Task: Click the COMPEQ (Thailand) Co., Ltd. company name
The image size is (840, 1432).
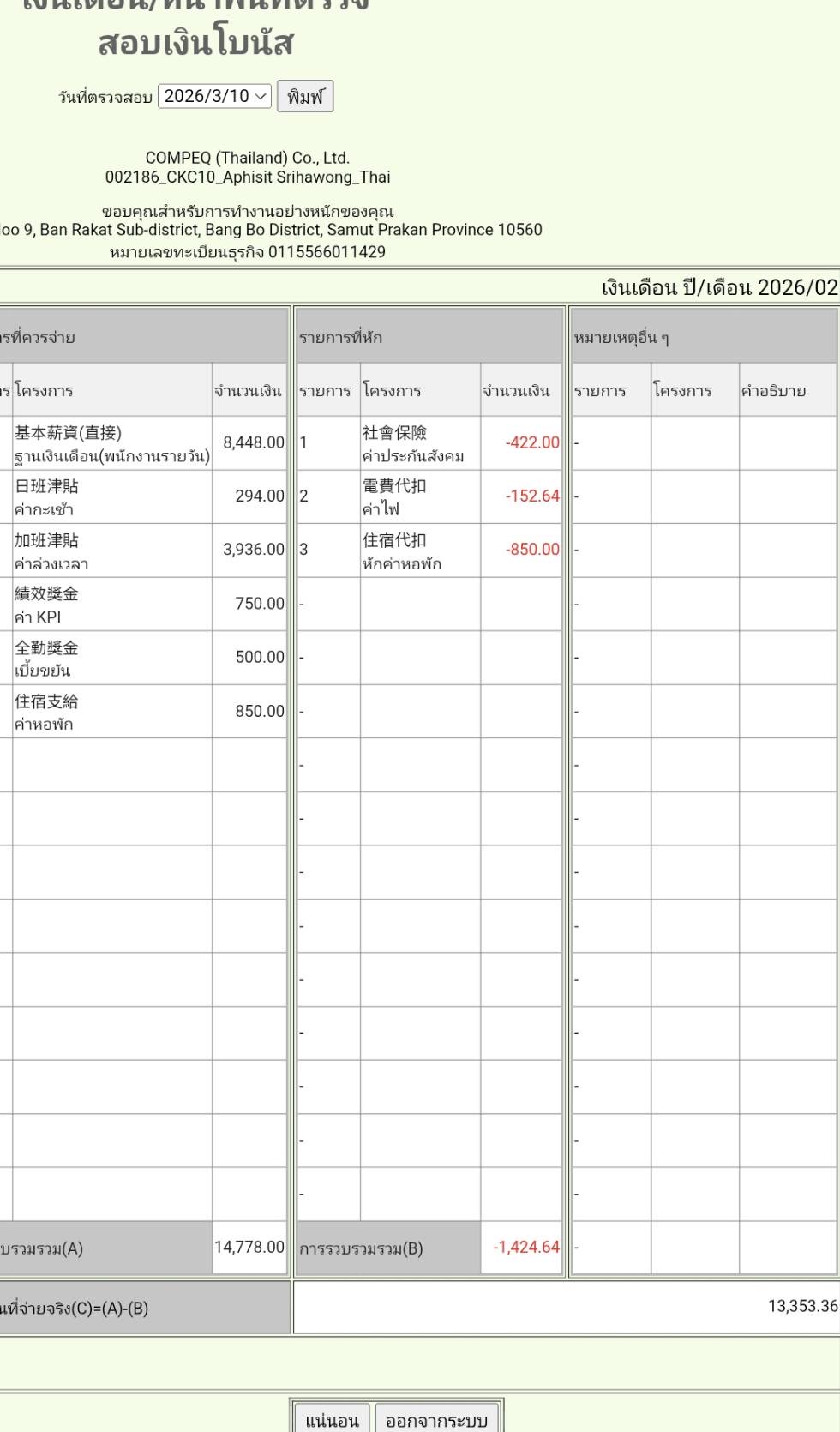Action: 247,158
